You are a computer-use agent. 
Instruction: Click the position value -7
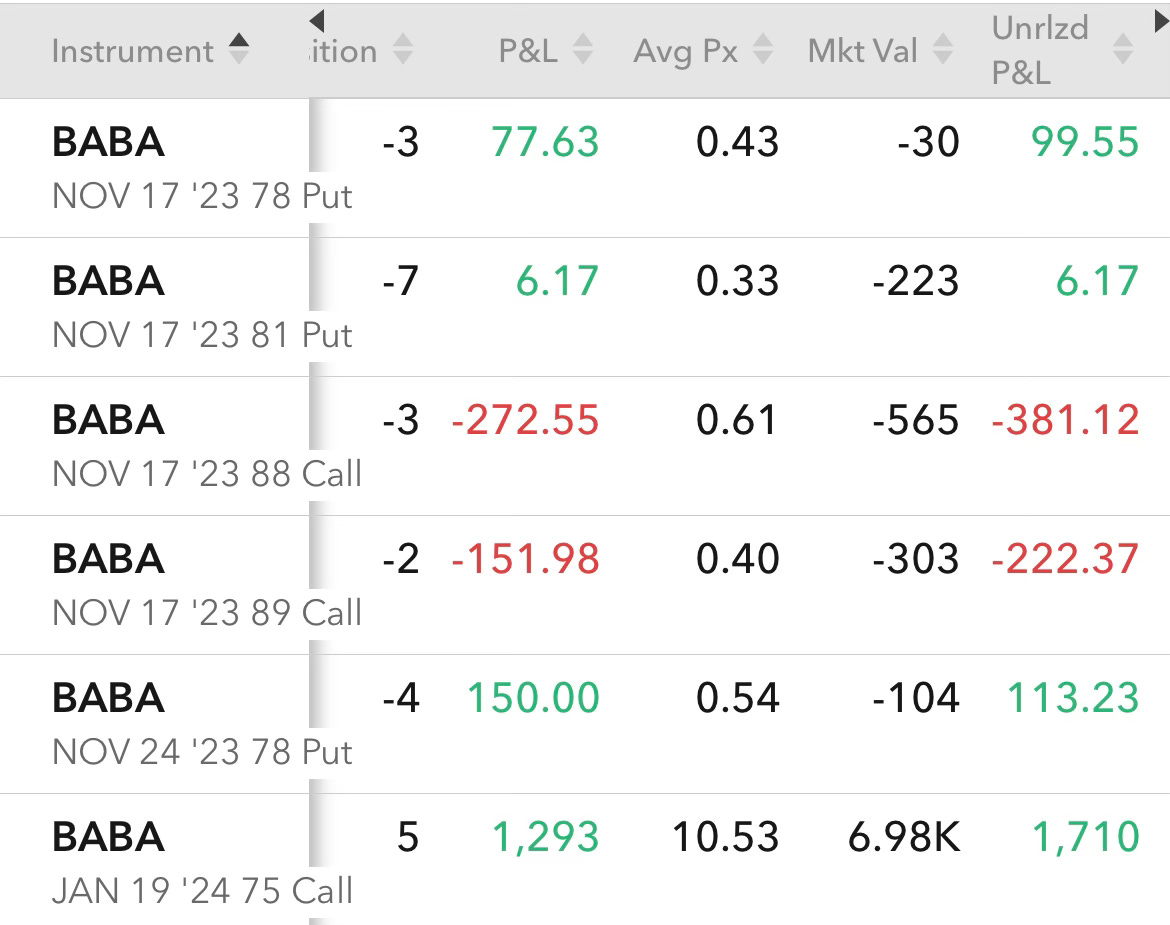tap(401, 281)
